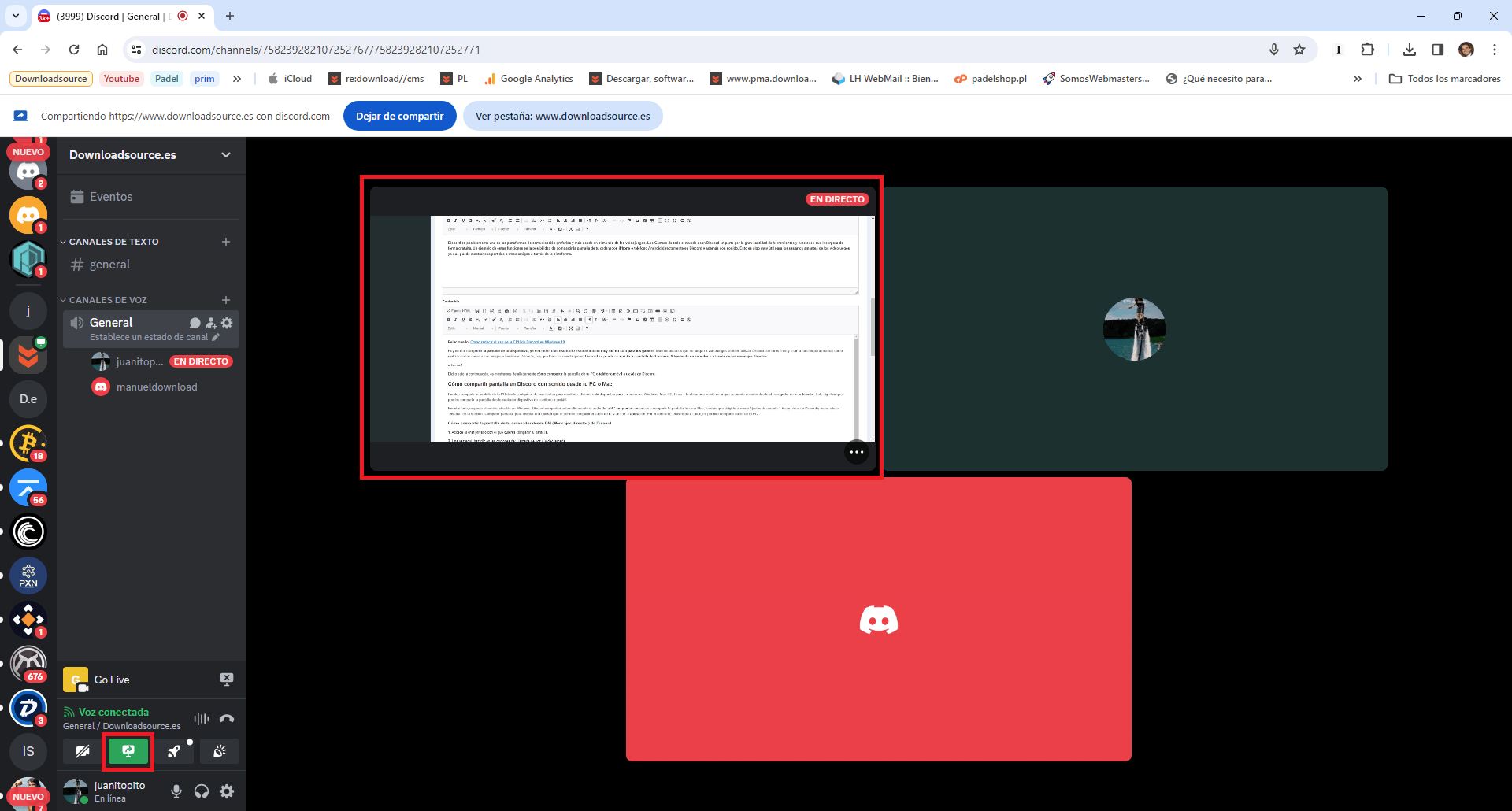Toggle screen share green button
The width and height of the screenshot is (1512, 811).
tap(128, 751)
